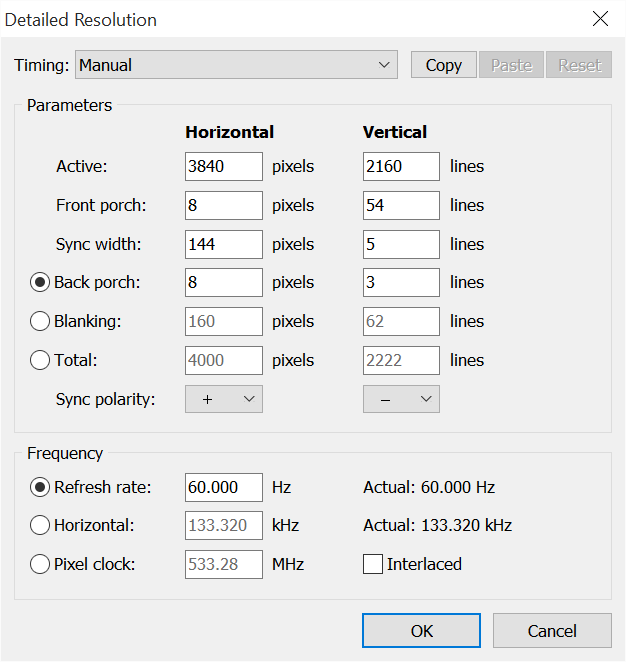Select the vertical Front porch field
Image resolution: width=626 pixels, height=662 pixels.
(x=401, y=205)
